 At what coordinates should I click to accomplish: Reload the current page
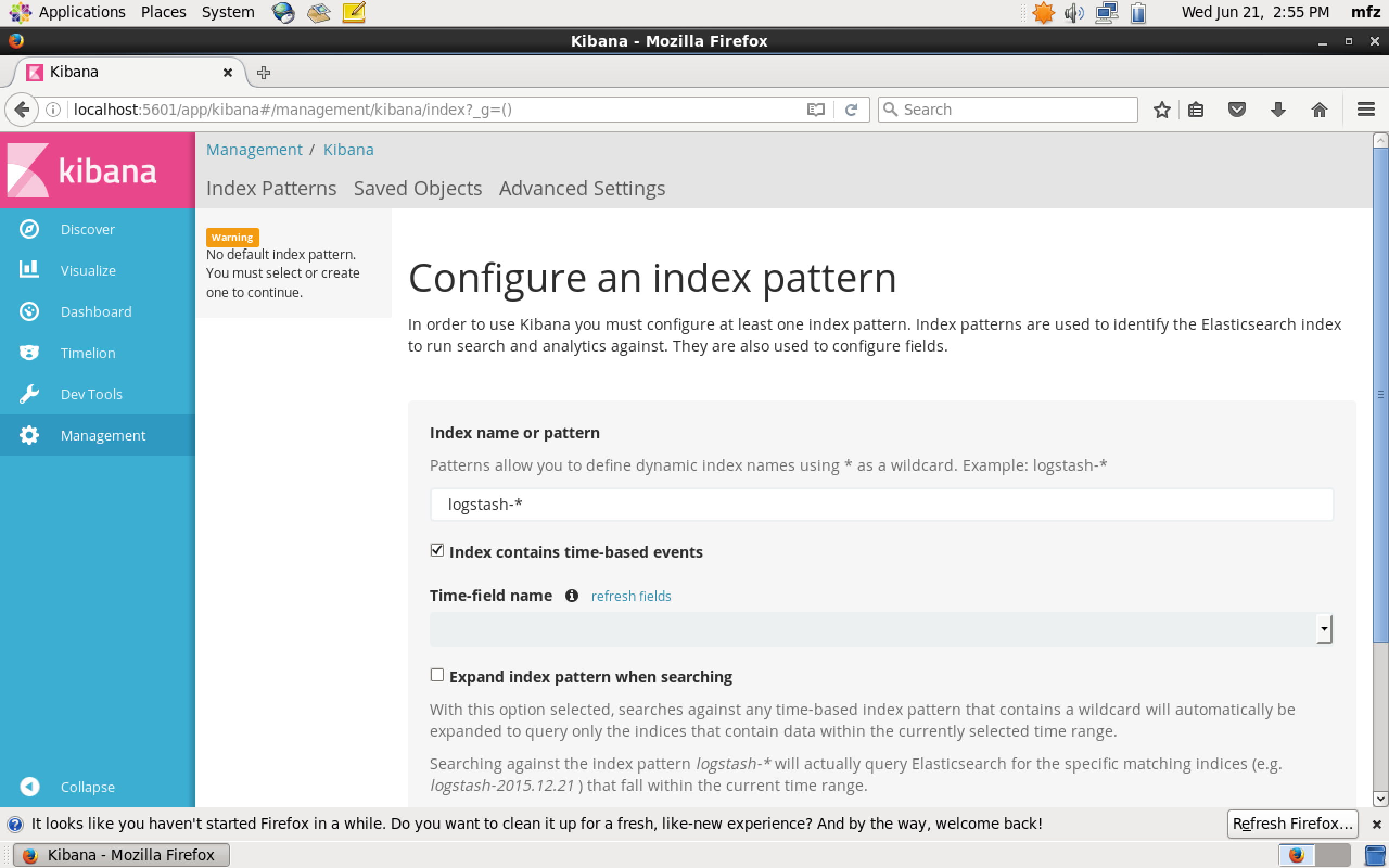[x=851, y=110]
